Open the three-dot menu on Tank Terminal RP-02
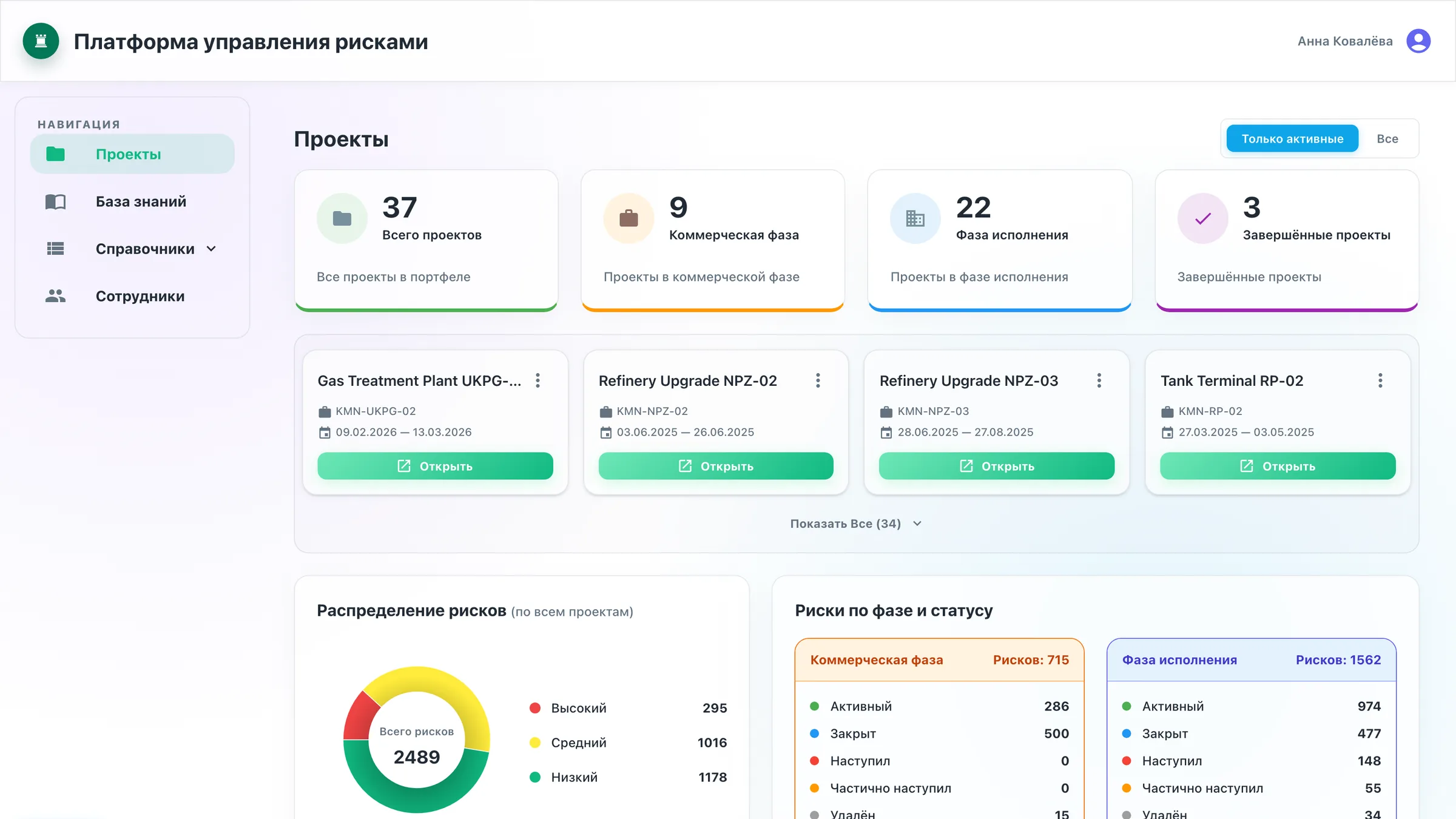This screenshot has height=819, width=1456. tap(1380, 380)
